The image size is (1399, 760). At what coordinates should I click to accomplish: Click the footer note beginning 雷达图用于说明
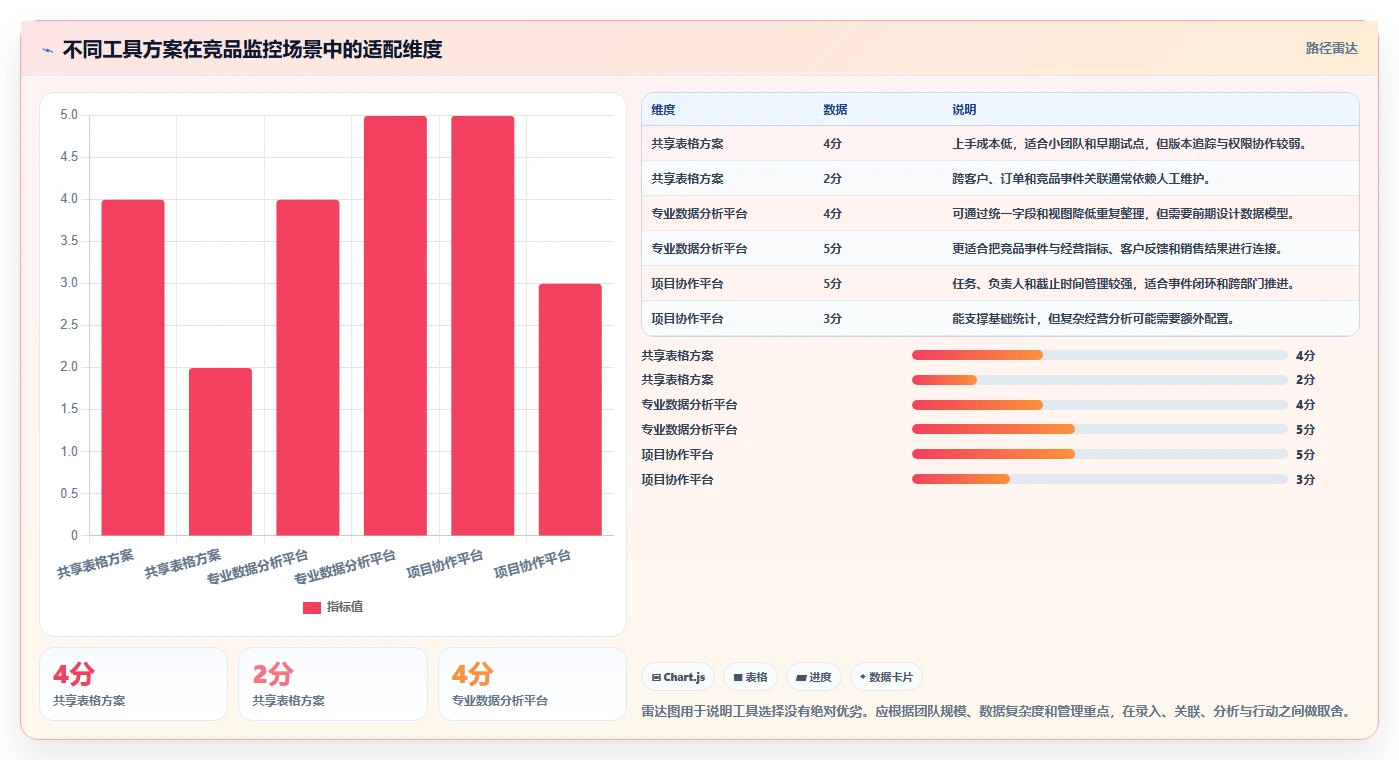click(x=998, y=711)
